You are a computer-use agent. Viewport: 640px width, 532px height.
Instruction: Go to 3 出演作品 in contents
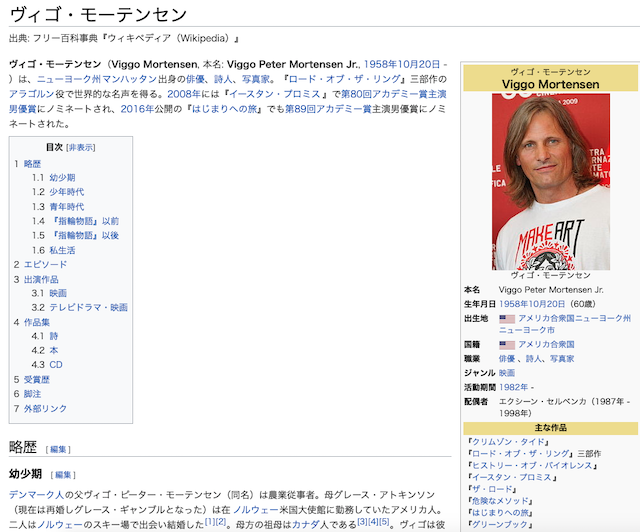point(41,279)
